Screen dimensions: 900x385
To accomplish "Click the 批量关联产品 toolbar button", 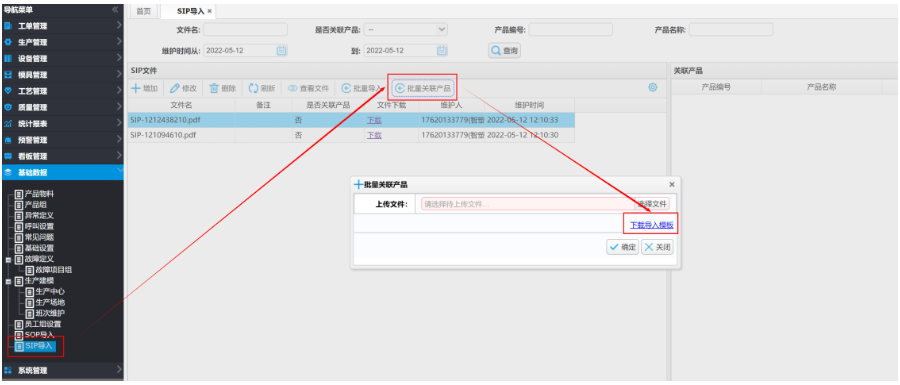I will tap(424, 88).
